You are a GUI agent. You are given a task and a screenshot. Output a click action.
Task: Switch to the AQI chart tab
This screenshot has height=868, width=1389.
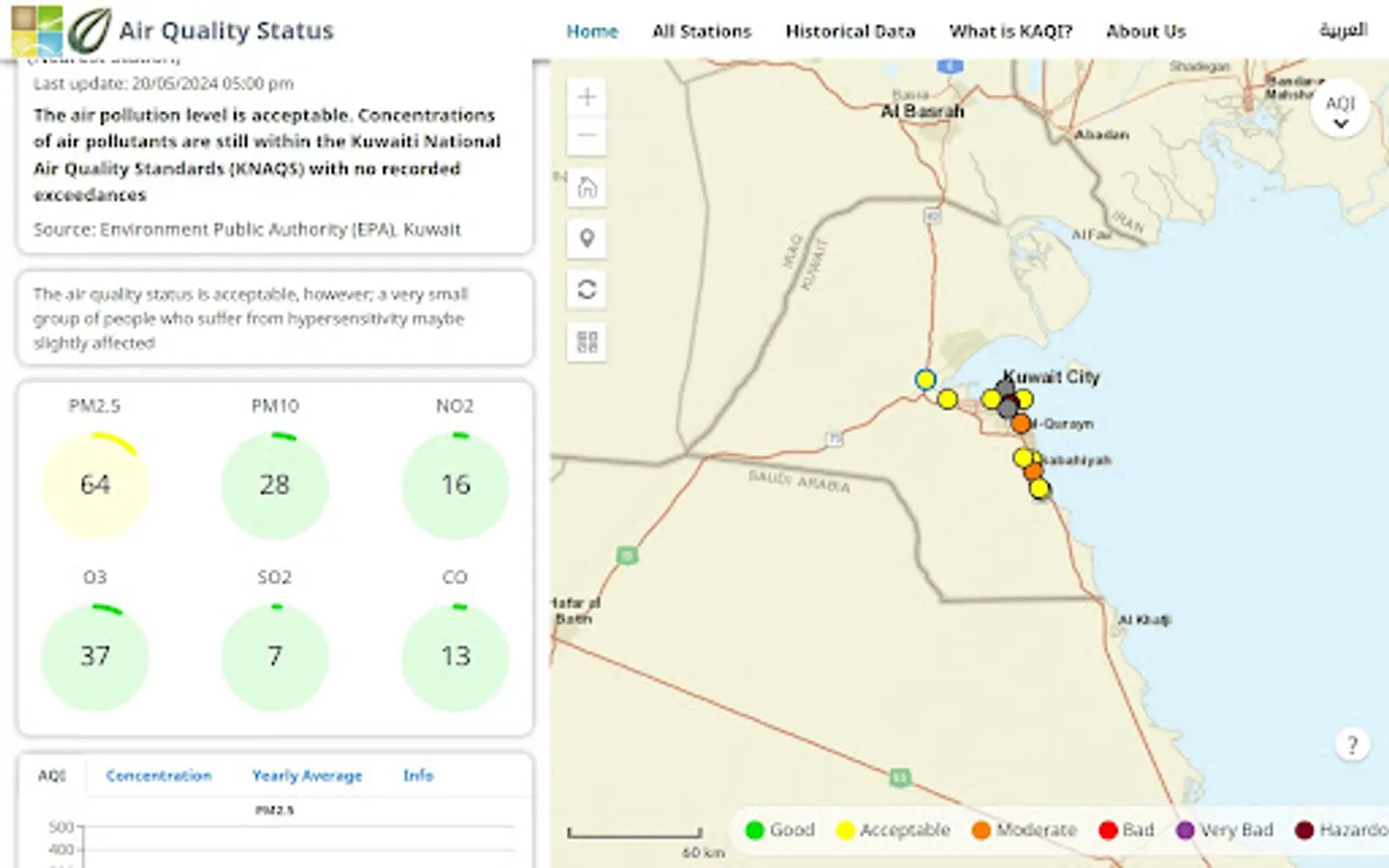tap(52, 775)
